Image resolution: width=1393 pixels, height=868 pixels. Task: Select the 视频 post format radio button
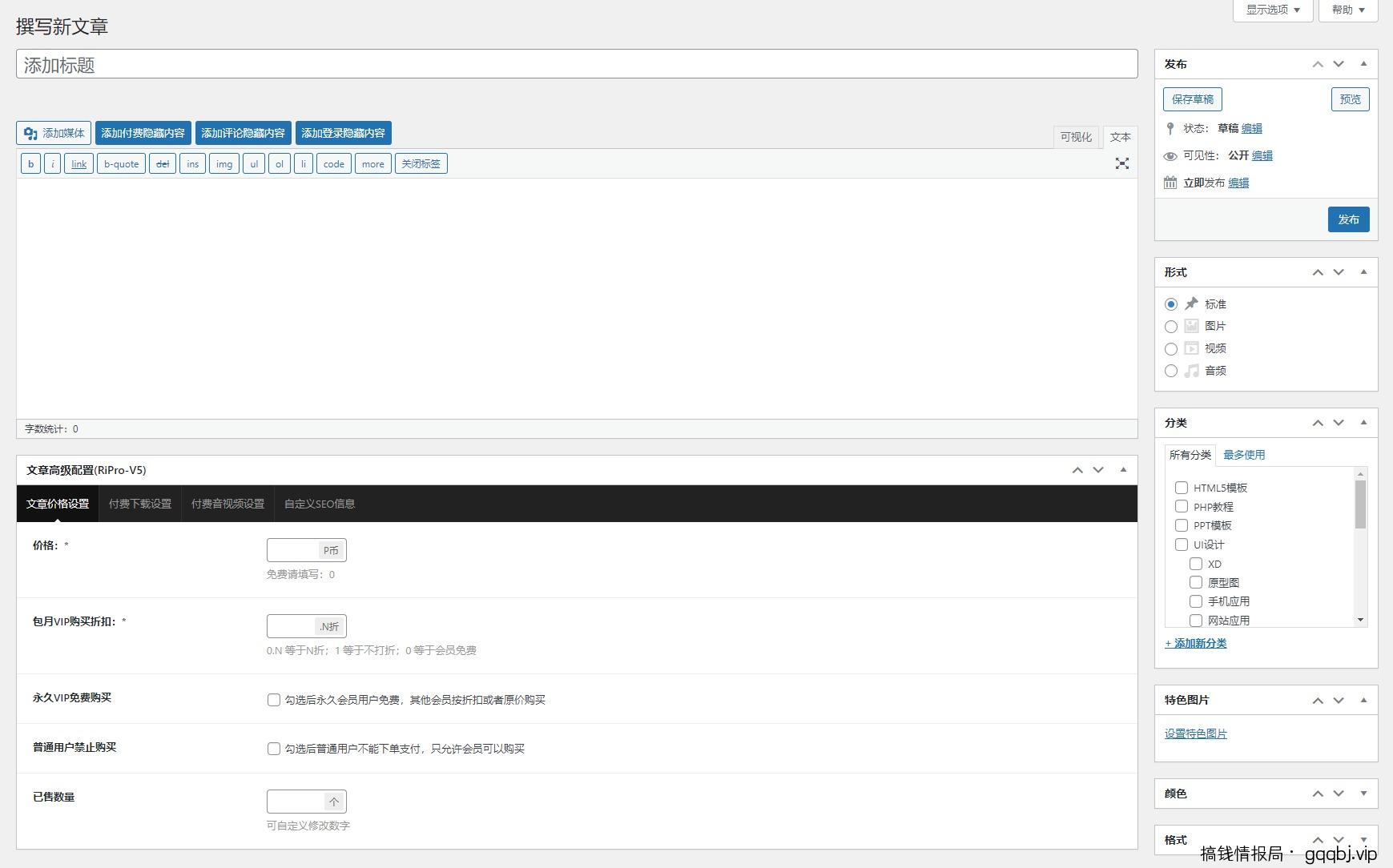pos(1170,349)
